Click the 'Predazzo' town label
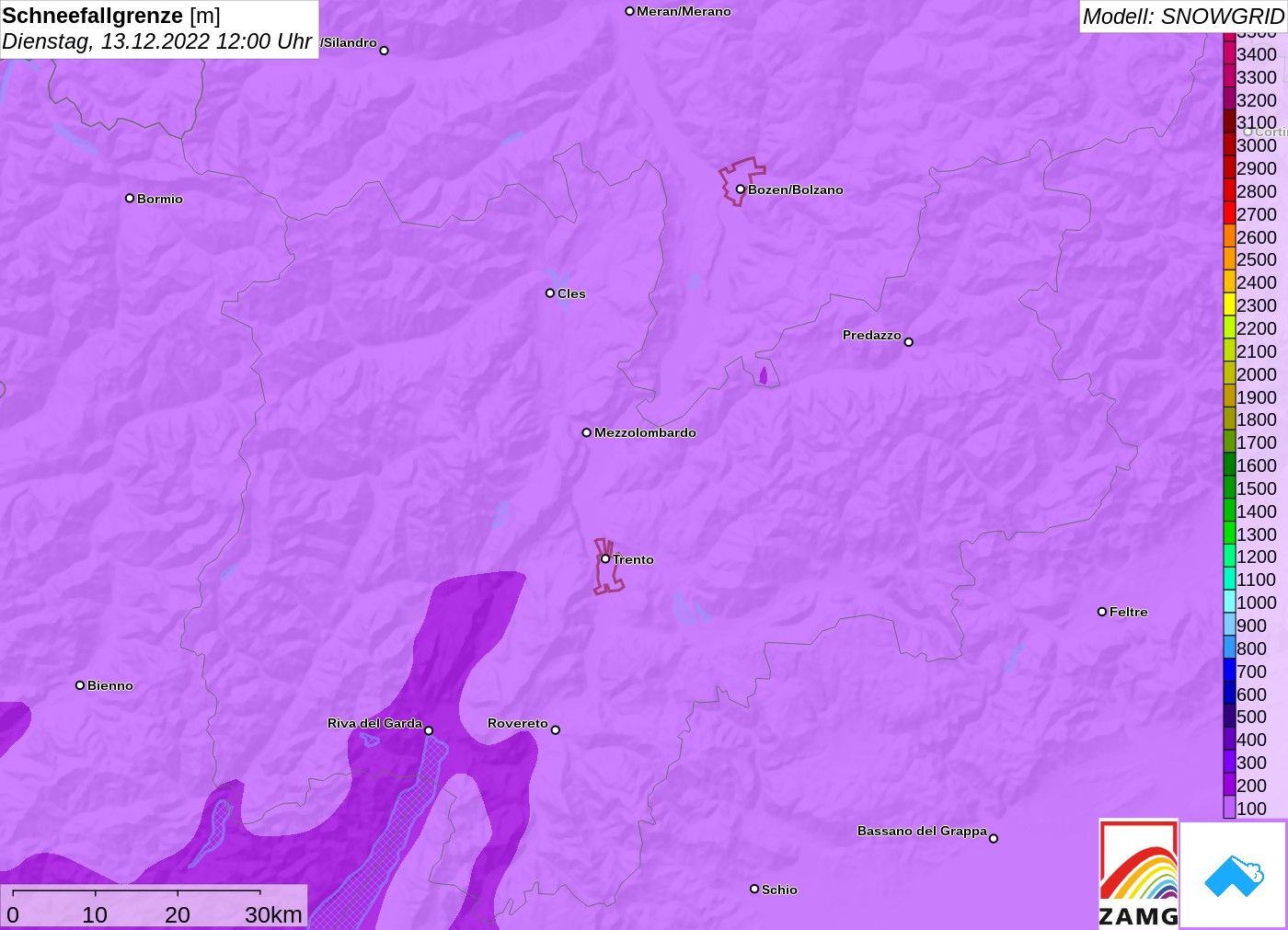Viewport: 1288px width, 930px height. (872, 335)
